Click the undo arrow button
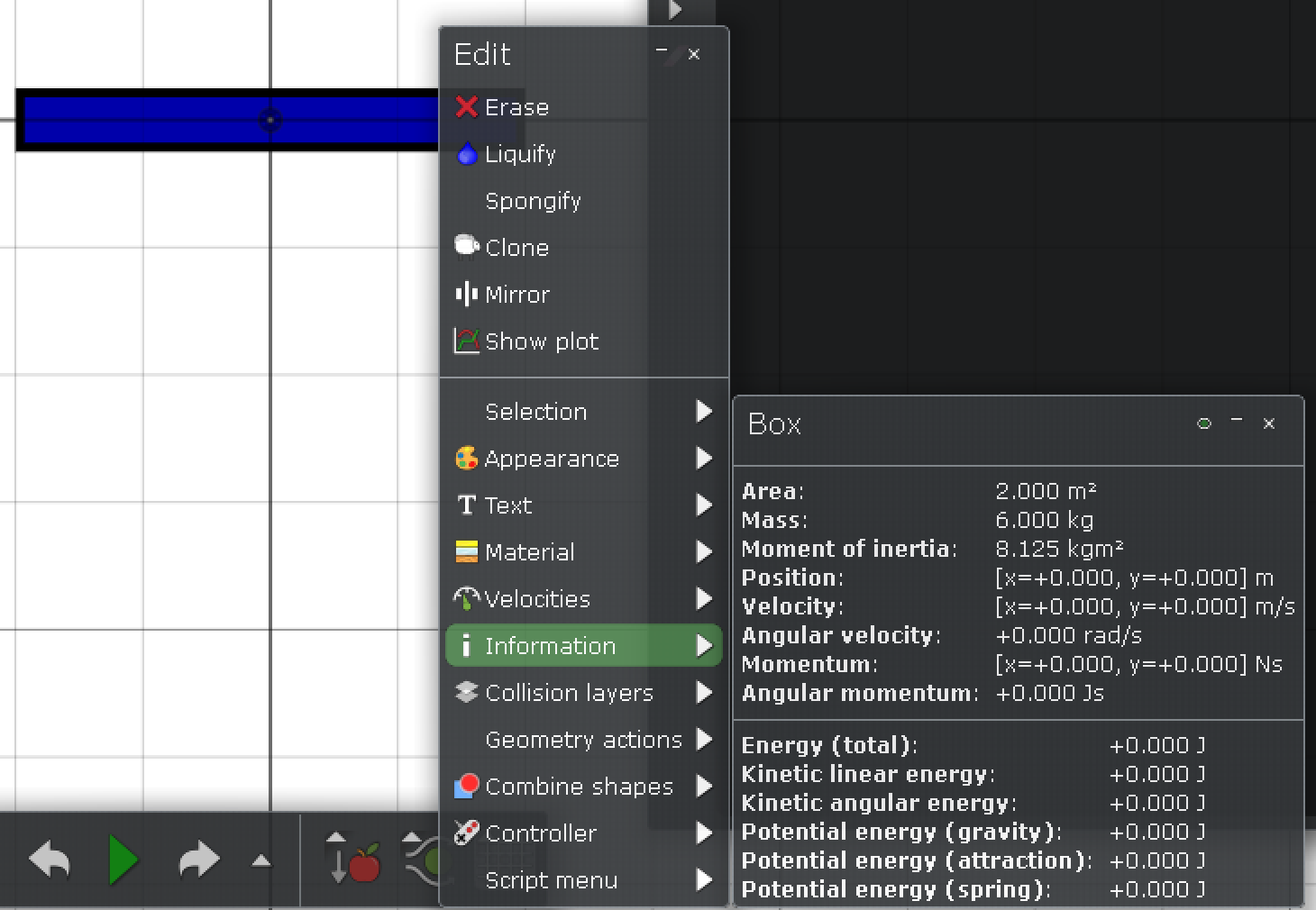 (x=50, y=860)
